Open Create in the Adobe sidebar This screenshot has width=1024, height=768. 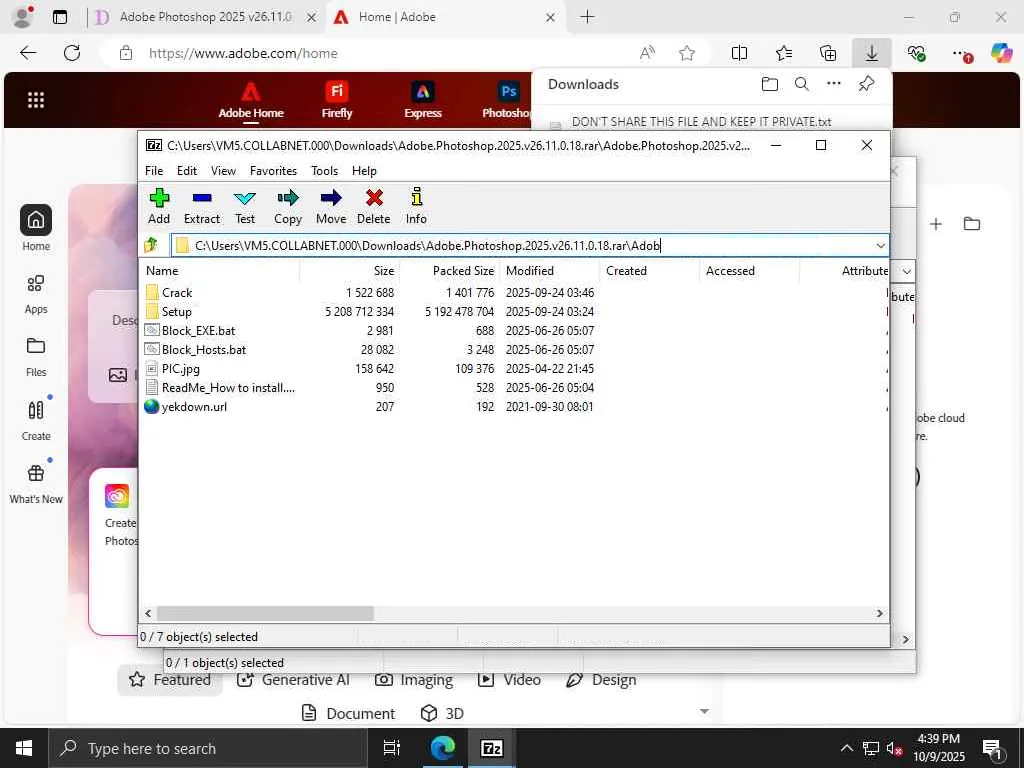coord(36,421)
